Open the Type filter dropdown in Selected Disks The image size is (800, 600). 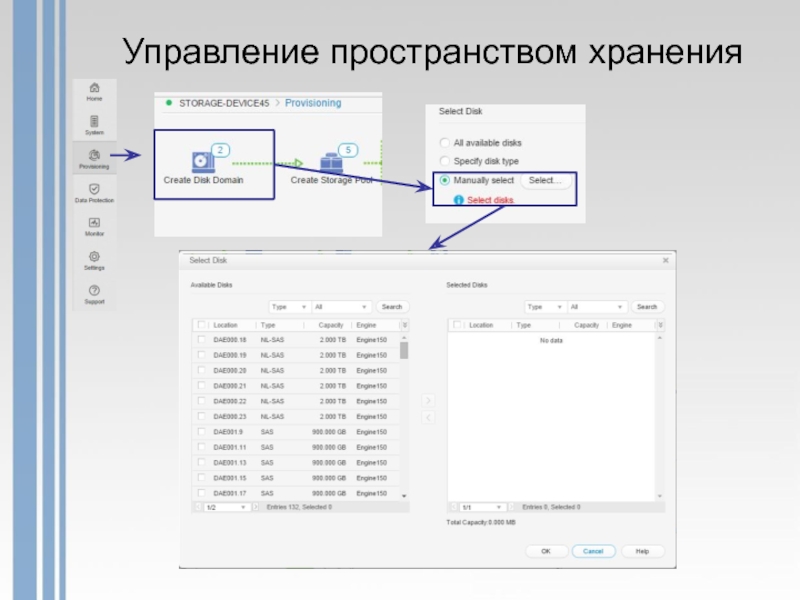coord(545,307)
